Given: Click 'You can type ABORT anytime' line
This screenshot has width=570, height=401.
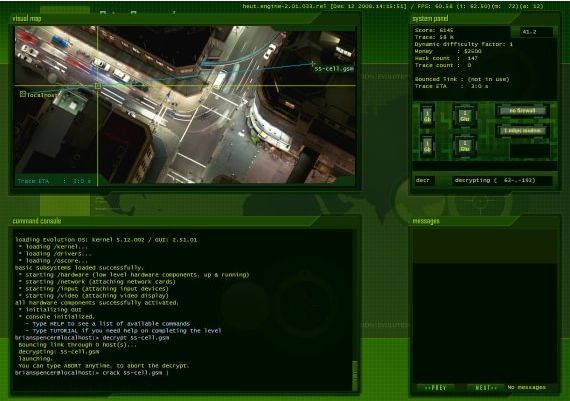Looking at the screenshot, I should point(104,366).
